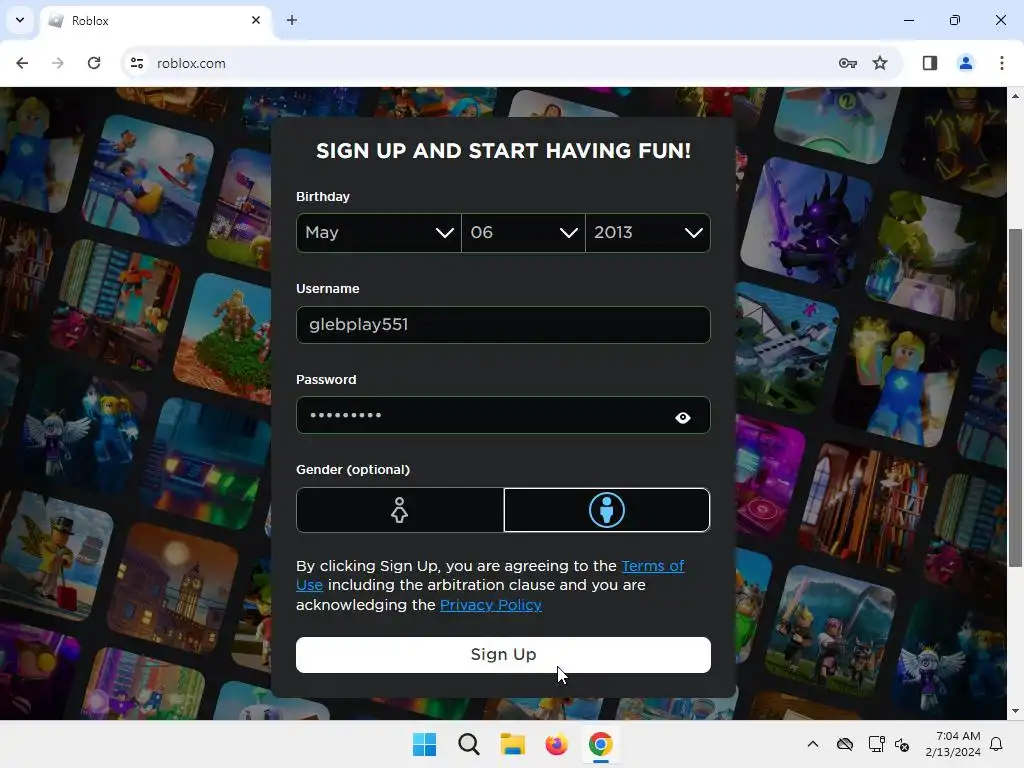Click the display/network tray icon
This screenshot has width=1024, height=768.
click(x=876, y=744)
